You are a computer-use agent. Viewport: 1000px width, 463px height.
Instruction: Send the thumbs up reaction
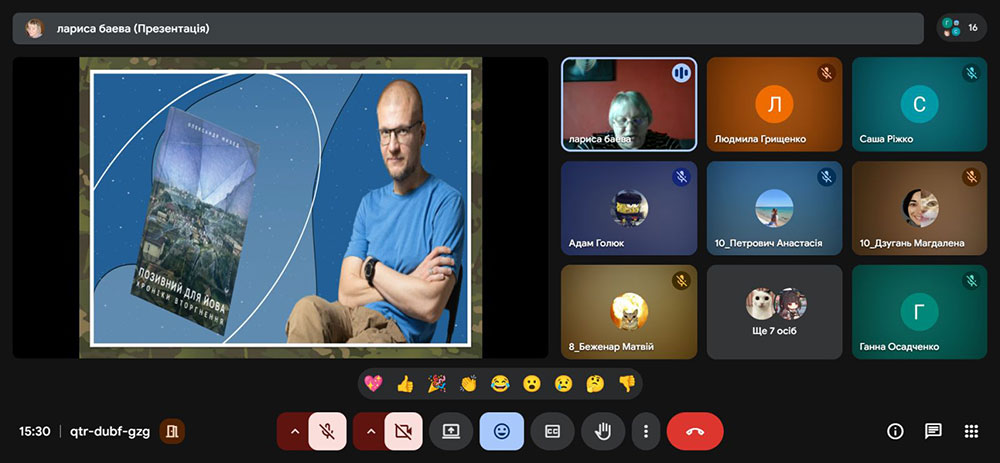point(405,383)
